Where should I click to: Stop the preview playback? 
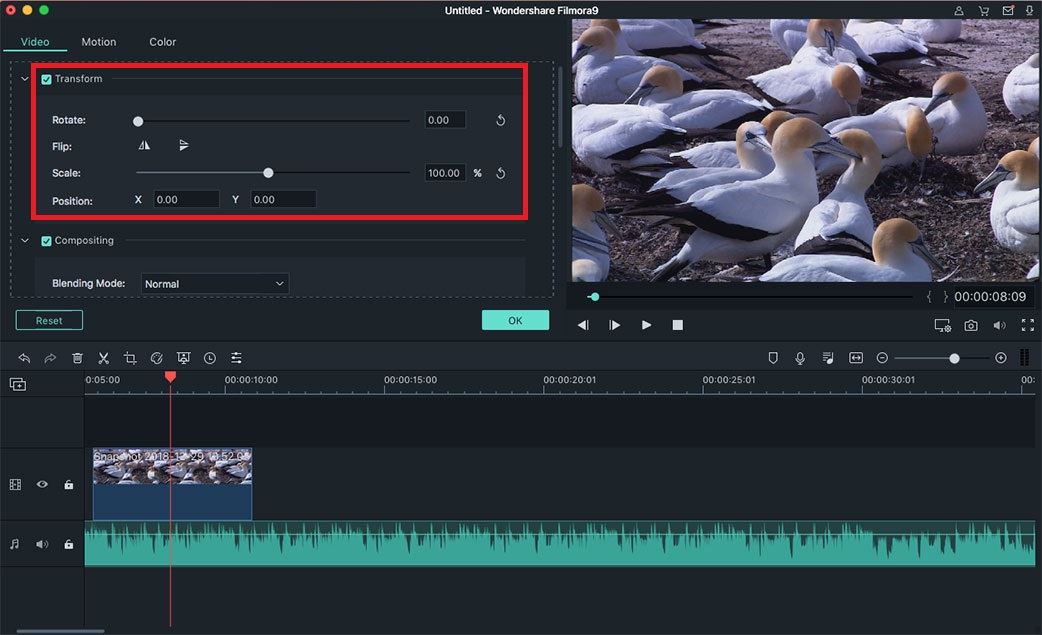pos(678,325)
